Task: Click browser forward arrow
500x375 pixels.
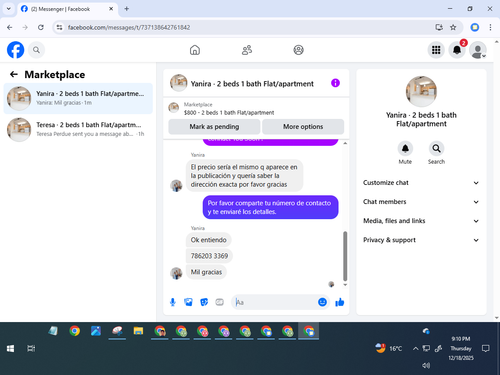Action: tap(25, 27)
